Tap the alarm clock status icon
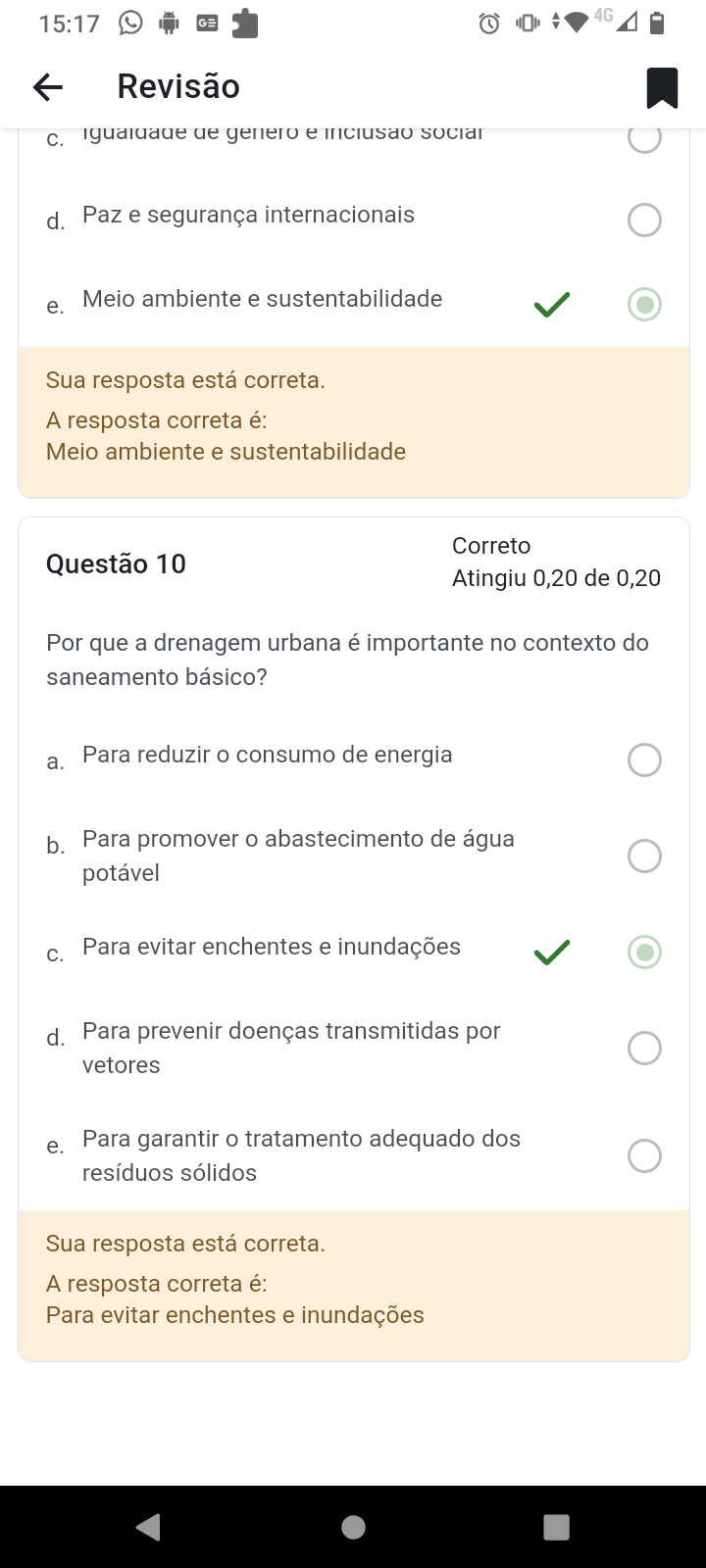The height and width of the screenshot is (1568, 706). (x=488, y=24)
